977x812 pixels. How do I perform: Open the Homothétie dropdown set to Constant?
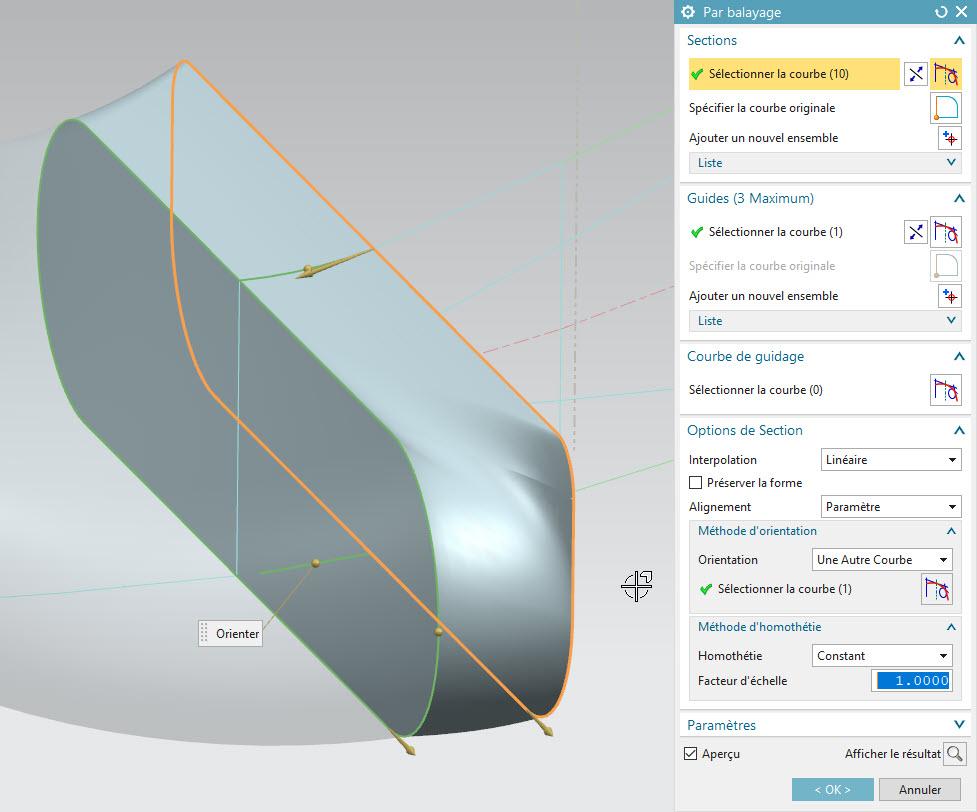click(x=882, y=656)
